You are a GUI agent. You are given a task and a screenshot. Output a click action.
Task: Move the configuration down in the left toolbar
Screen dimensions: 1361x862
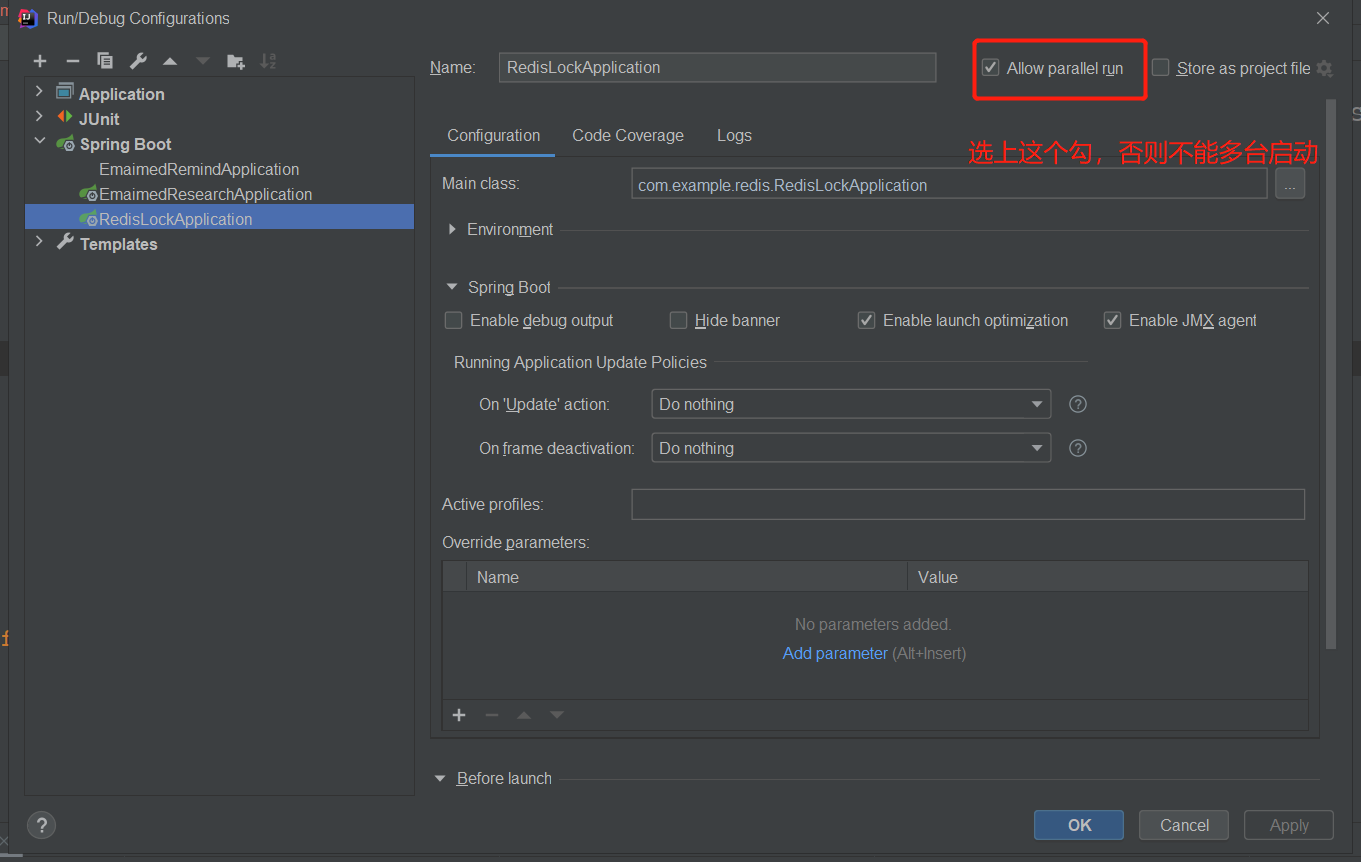pos(203,61)
